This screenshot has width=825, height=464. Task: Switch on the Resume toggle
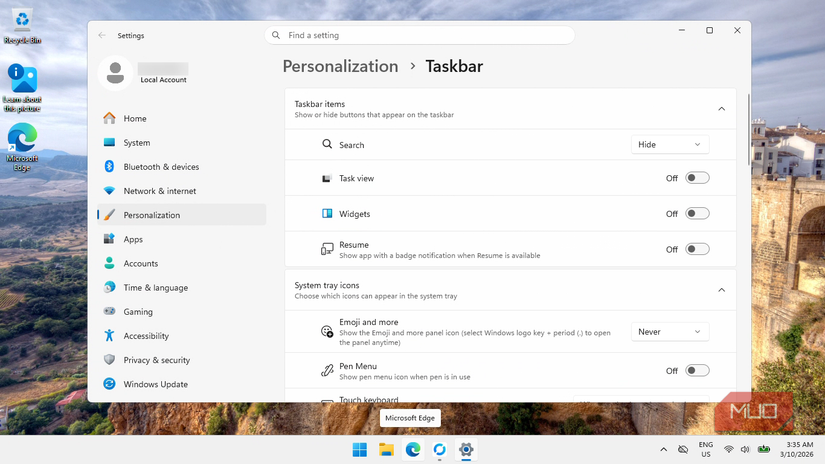(x=697, y=249)
